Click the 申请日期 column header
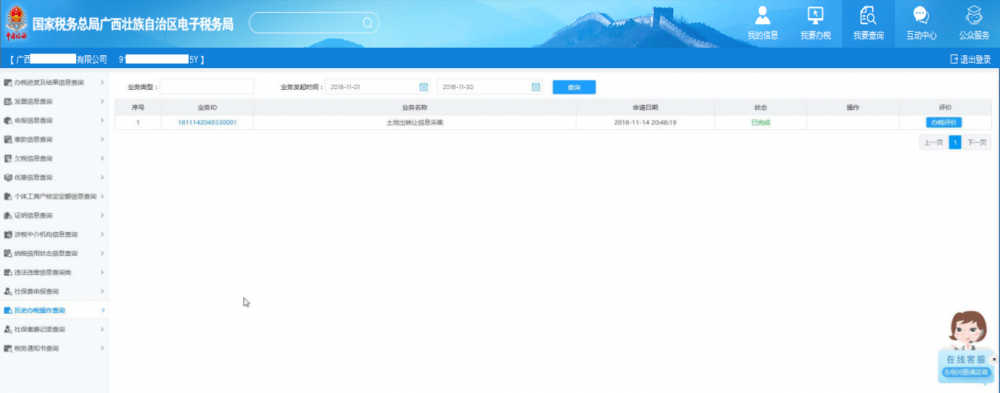The image size is (1000, 393). tap(645, 107)
